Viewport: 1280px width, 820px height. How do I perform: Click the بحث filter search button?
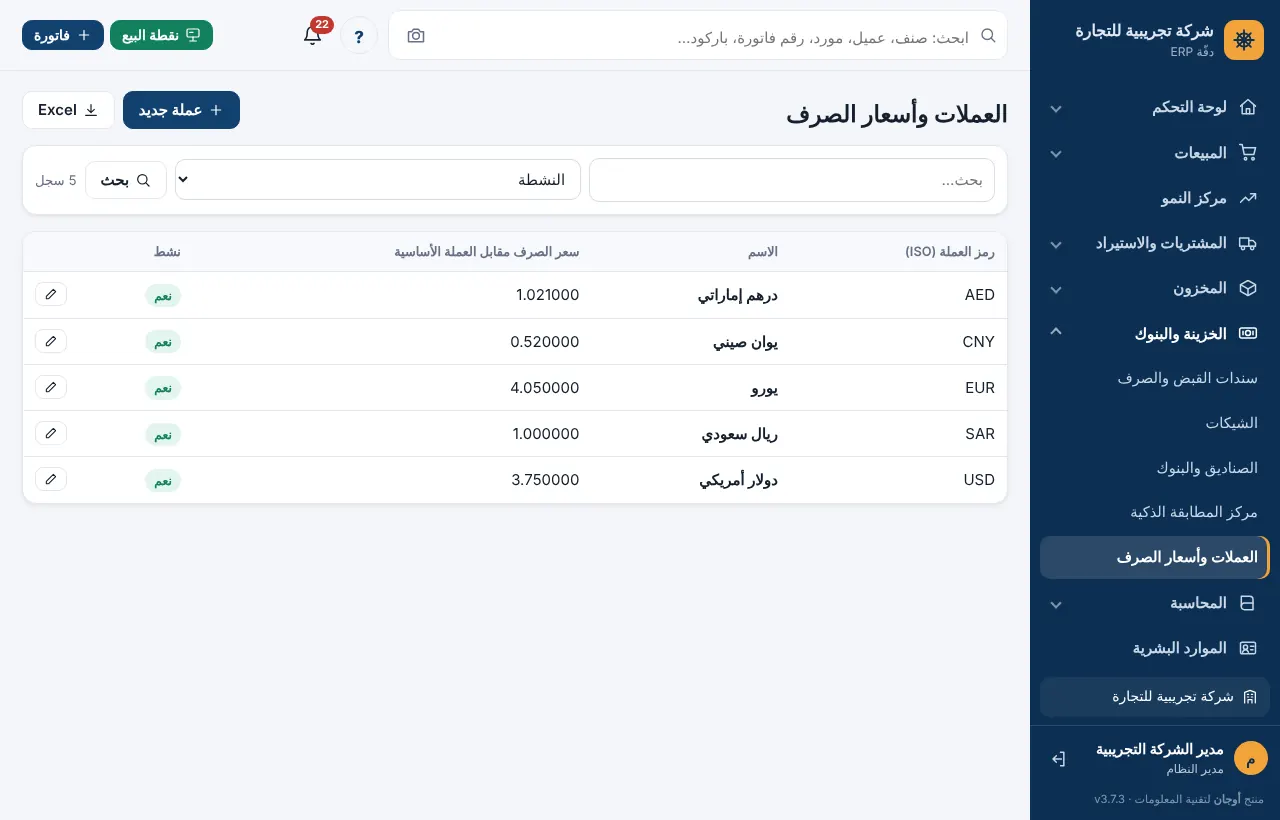[126, 180]
